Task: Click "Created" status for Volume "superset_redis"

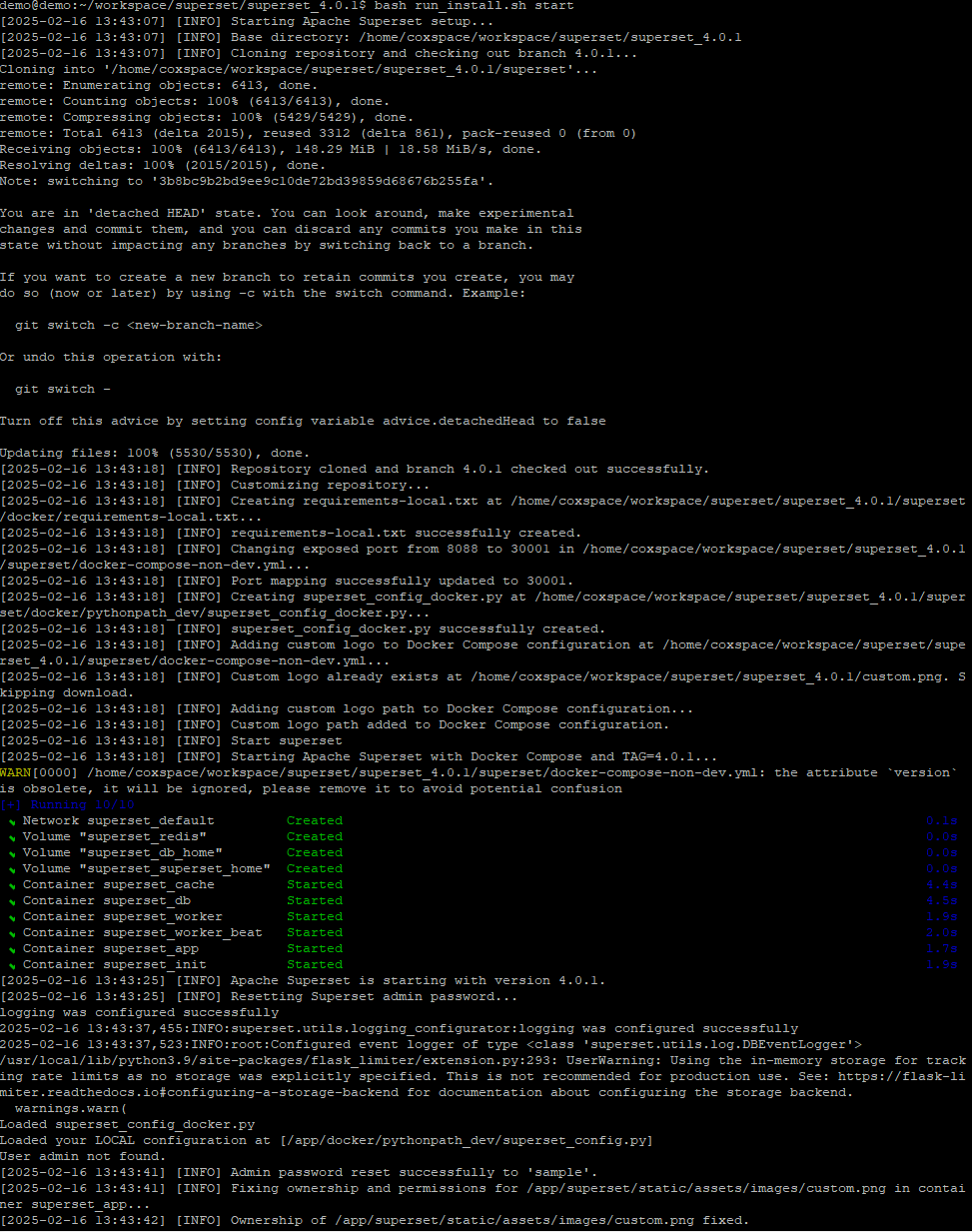Action: tap(315, 837)
